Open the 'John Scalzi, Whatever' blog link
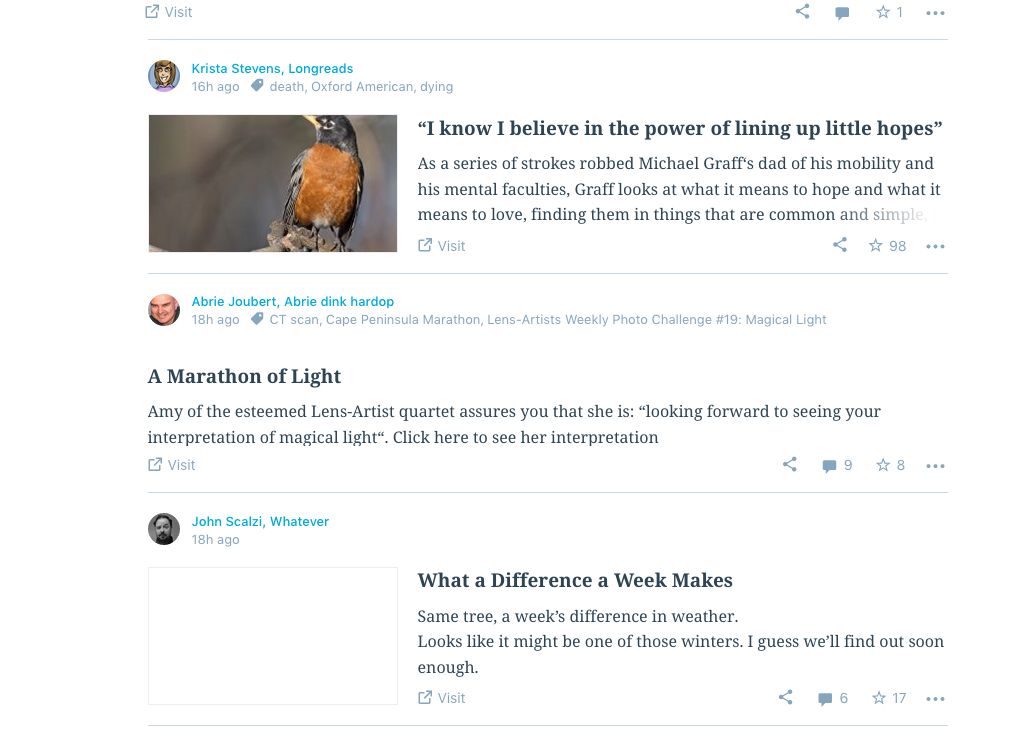 [x=260, y=521]
